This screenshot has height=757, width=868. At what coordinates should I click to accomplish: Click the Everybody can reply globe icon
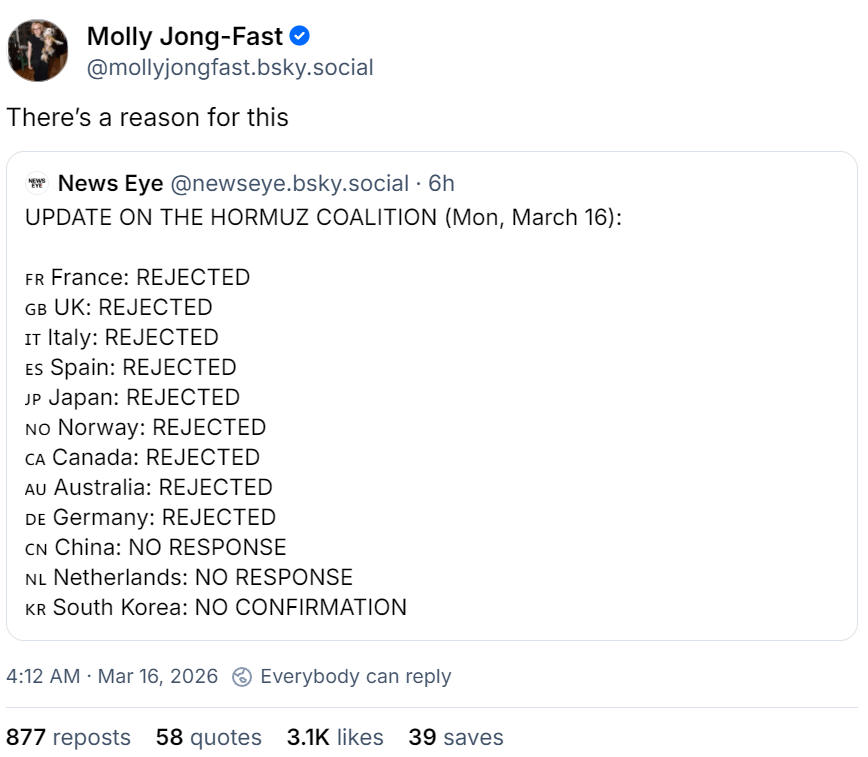click(x=241, y=677)
